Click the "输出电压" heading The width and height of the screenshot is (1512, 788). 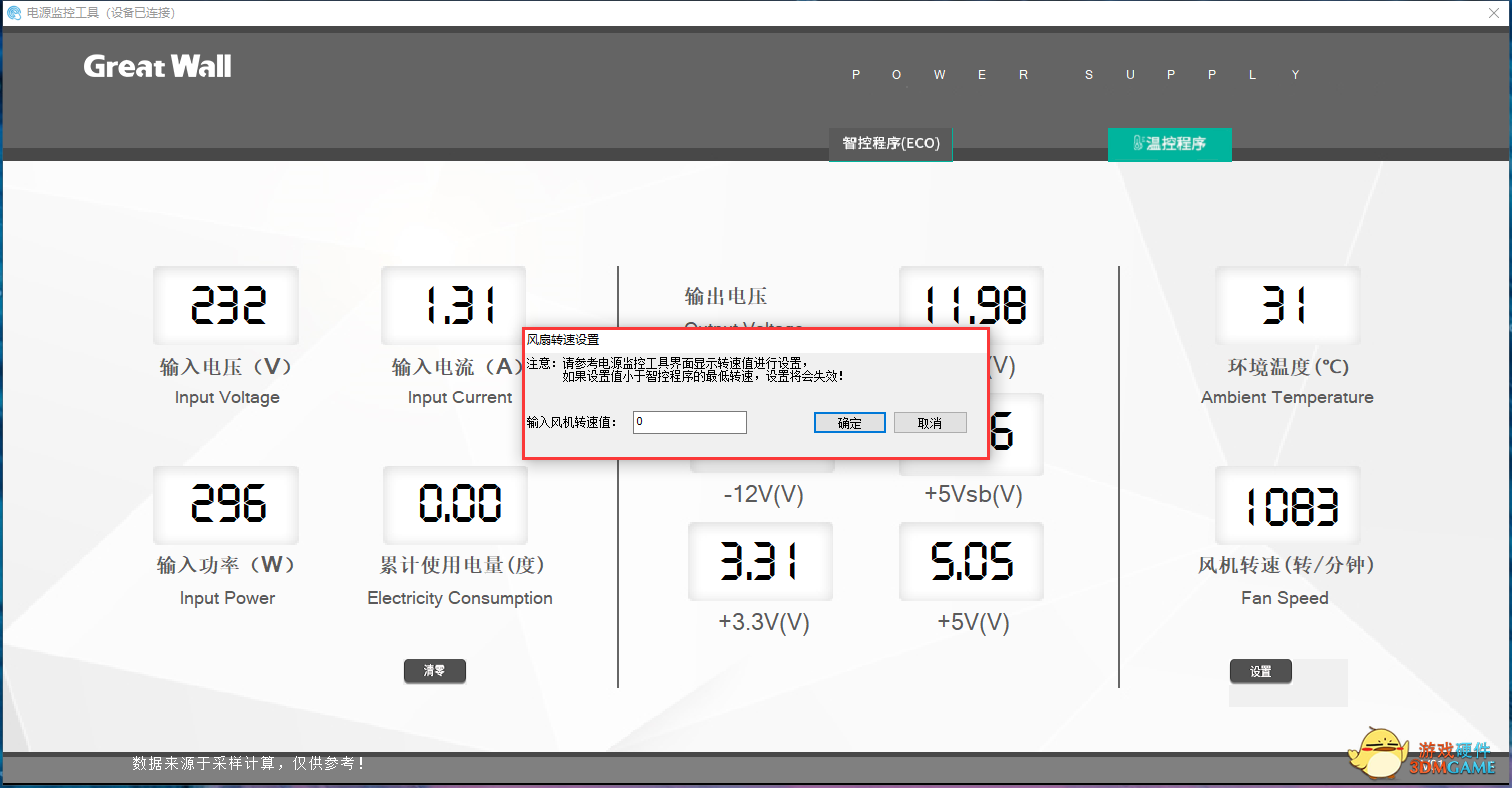click(726, 296)
